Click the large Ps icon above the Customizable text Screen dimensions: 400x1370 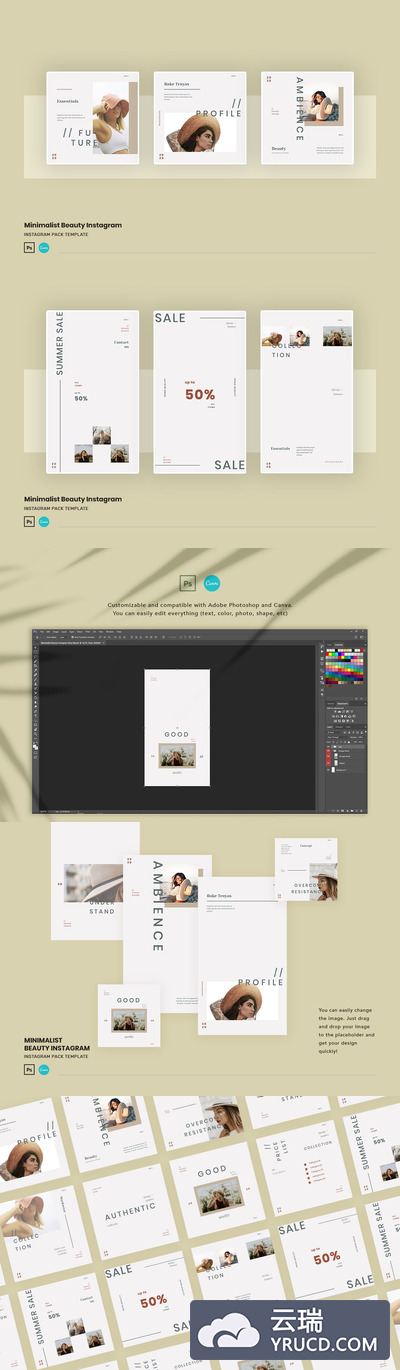[x=186, y=584]
